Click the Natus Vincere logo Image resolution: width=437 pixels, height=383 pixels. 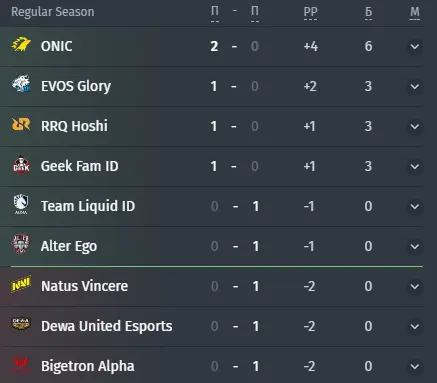[21, 284]
